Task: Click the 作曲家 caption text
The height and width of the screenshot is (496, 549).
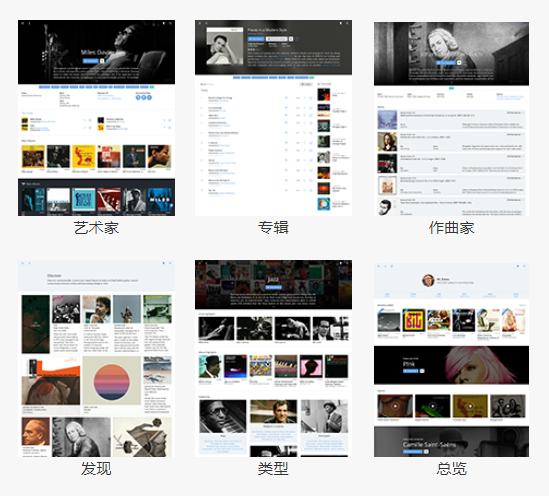Action: pos(452,228)
